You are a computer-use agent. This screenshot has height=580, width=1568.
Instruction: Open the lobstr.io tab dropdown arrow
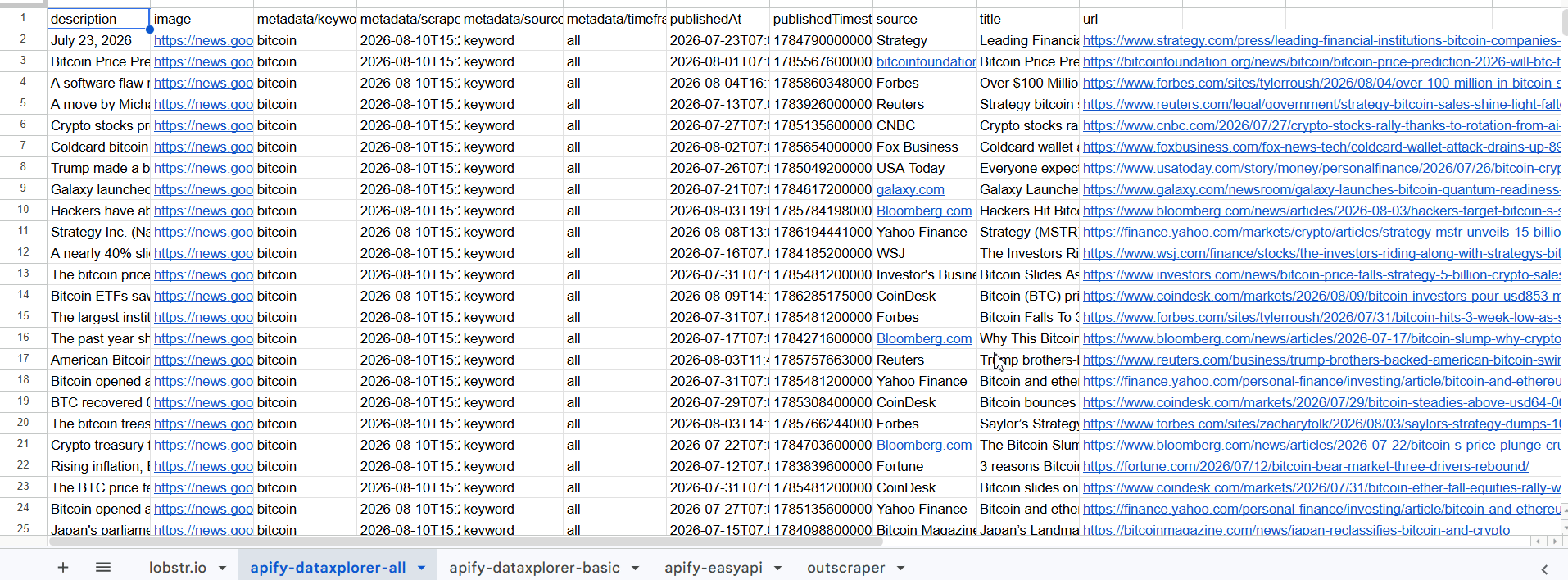coord(222,569)
